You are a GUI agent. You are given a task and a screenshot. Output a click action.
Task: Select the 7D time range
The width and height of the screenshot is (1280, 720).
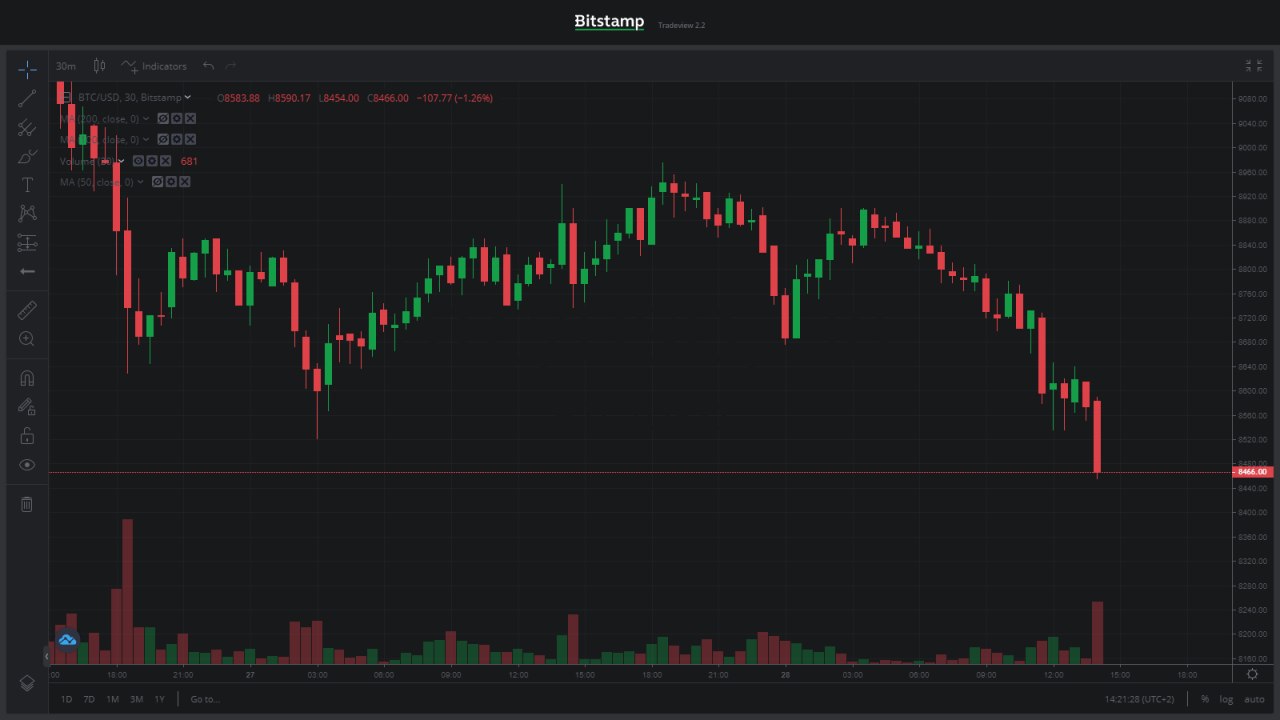89,699
